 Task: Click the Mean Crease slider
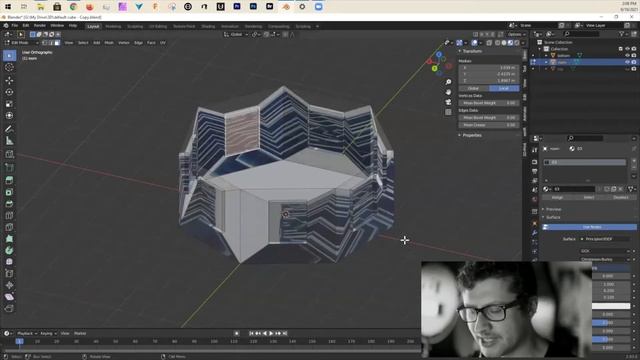coord(489,125)
